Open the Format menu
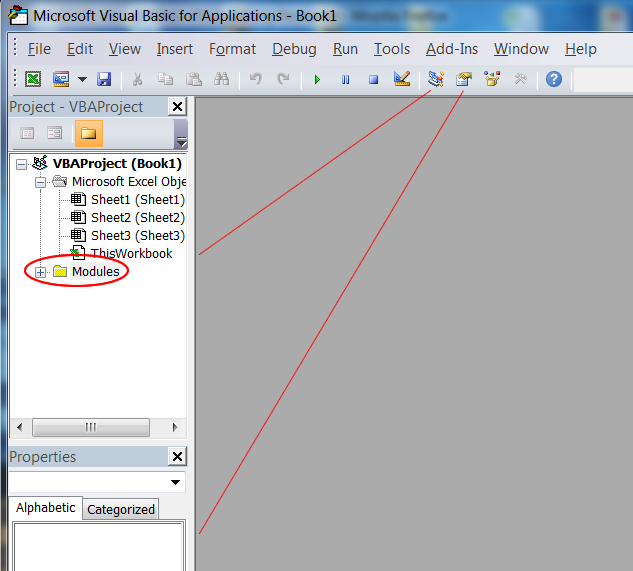 click(x=233, y=49)
